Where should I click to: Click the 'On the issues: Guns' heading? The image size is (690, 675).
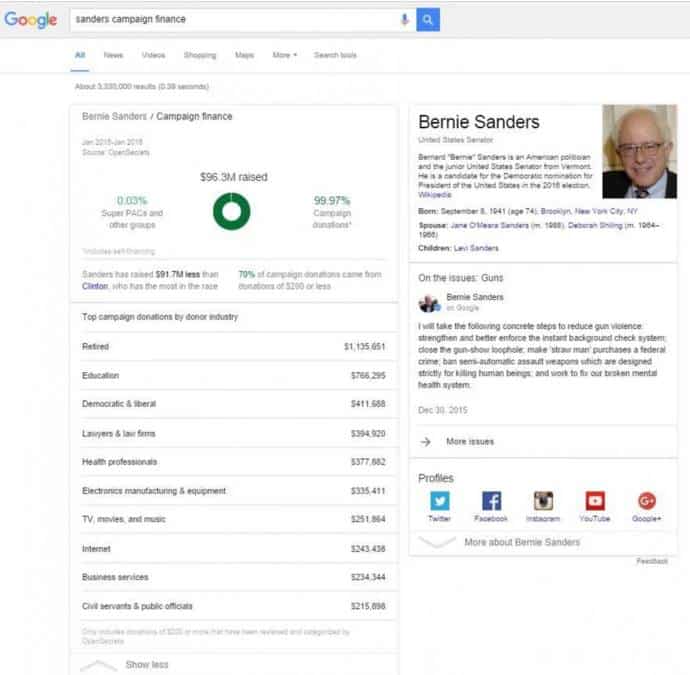click(460, 278)
